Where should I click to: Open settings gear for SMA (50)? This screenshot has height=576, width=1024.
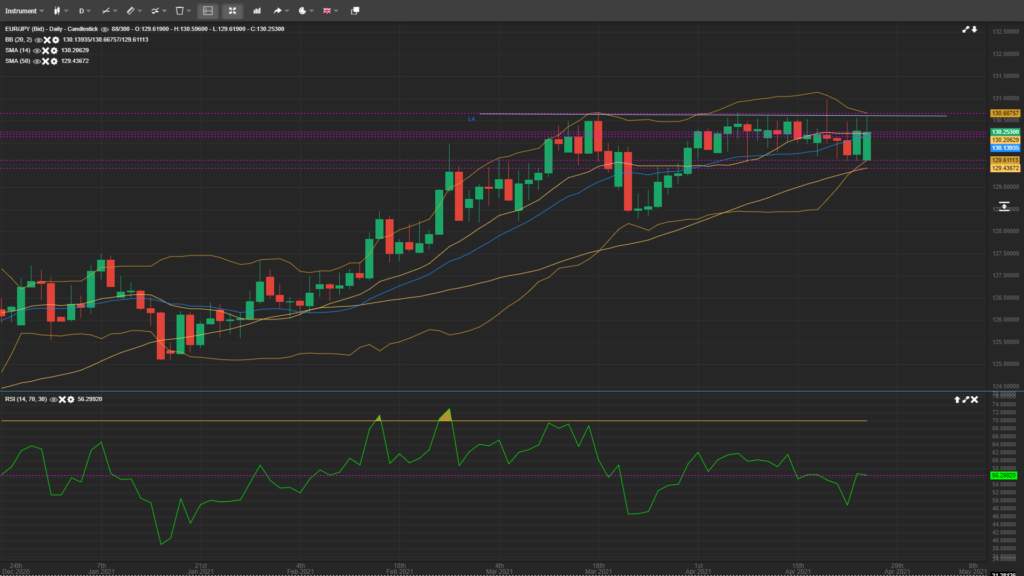(x=54, y=61)
